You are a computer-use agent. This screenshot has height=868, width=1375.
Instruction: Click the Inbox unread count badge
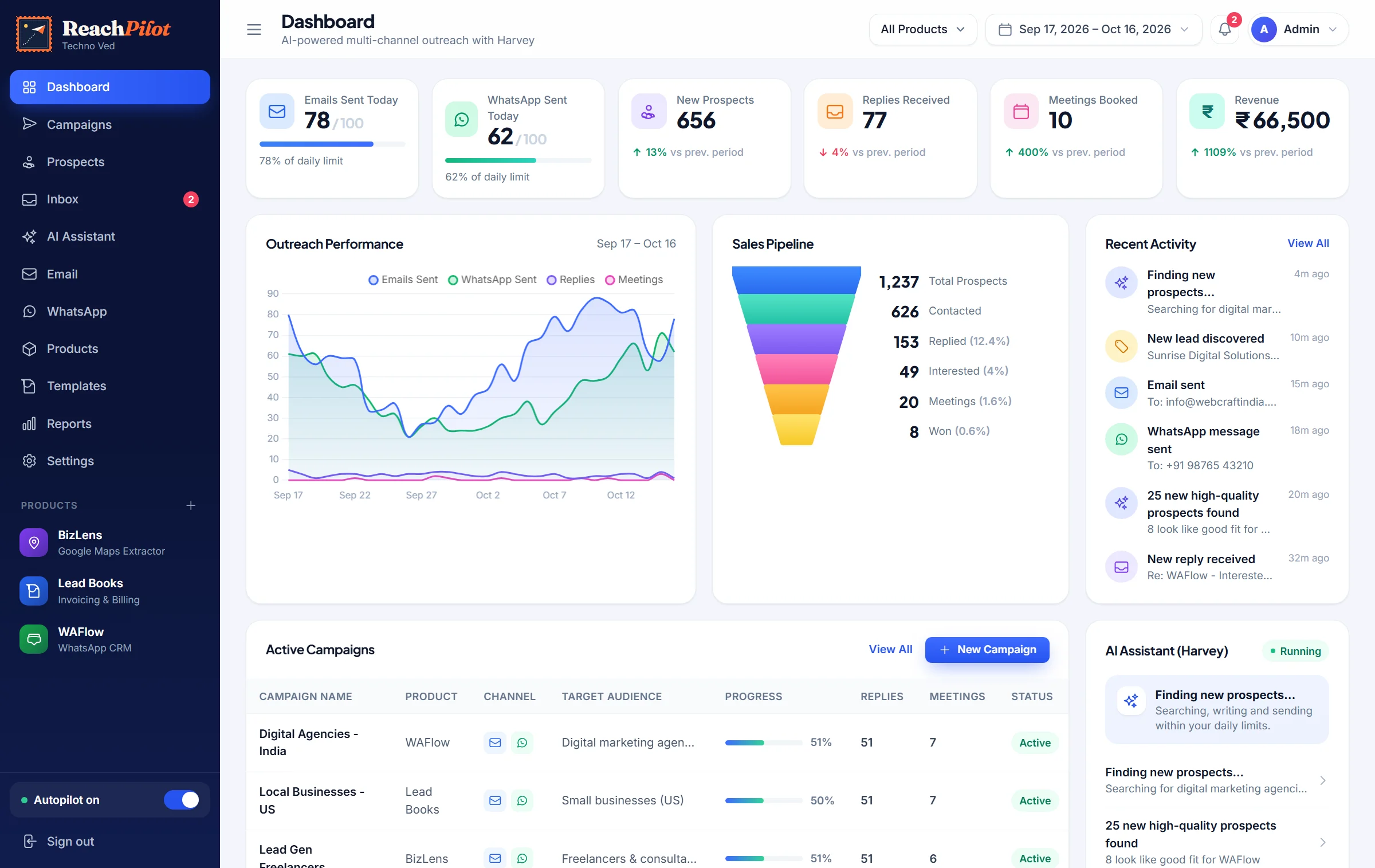(191, 199)
